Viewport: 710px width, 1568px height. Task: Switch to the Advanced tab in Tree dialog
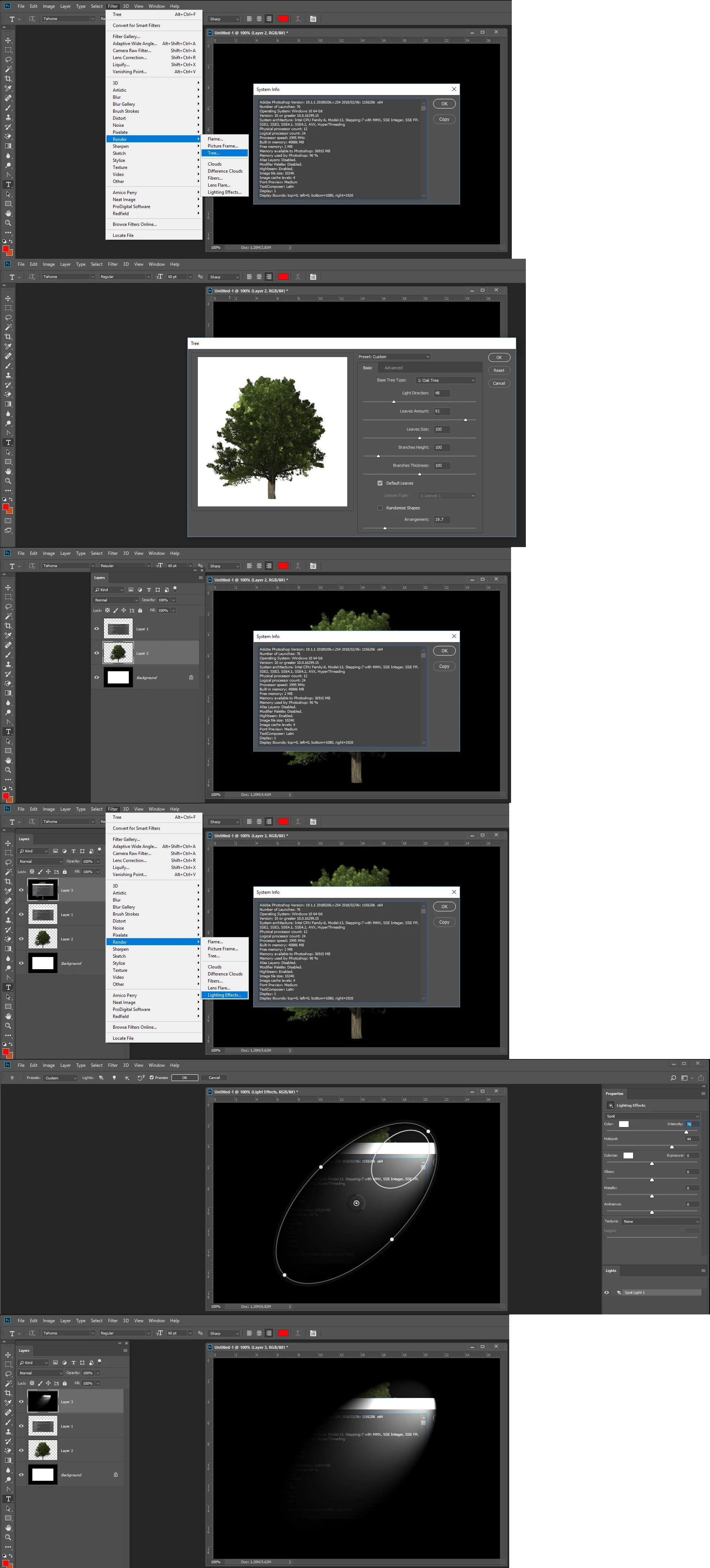point(393,368)
